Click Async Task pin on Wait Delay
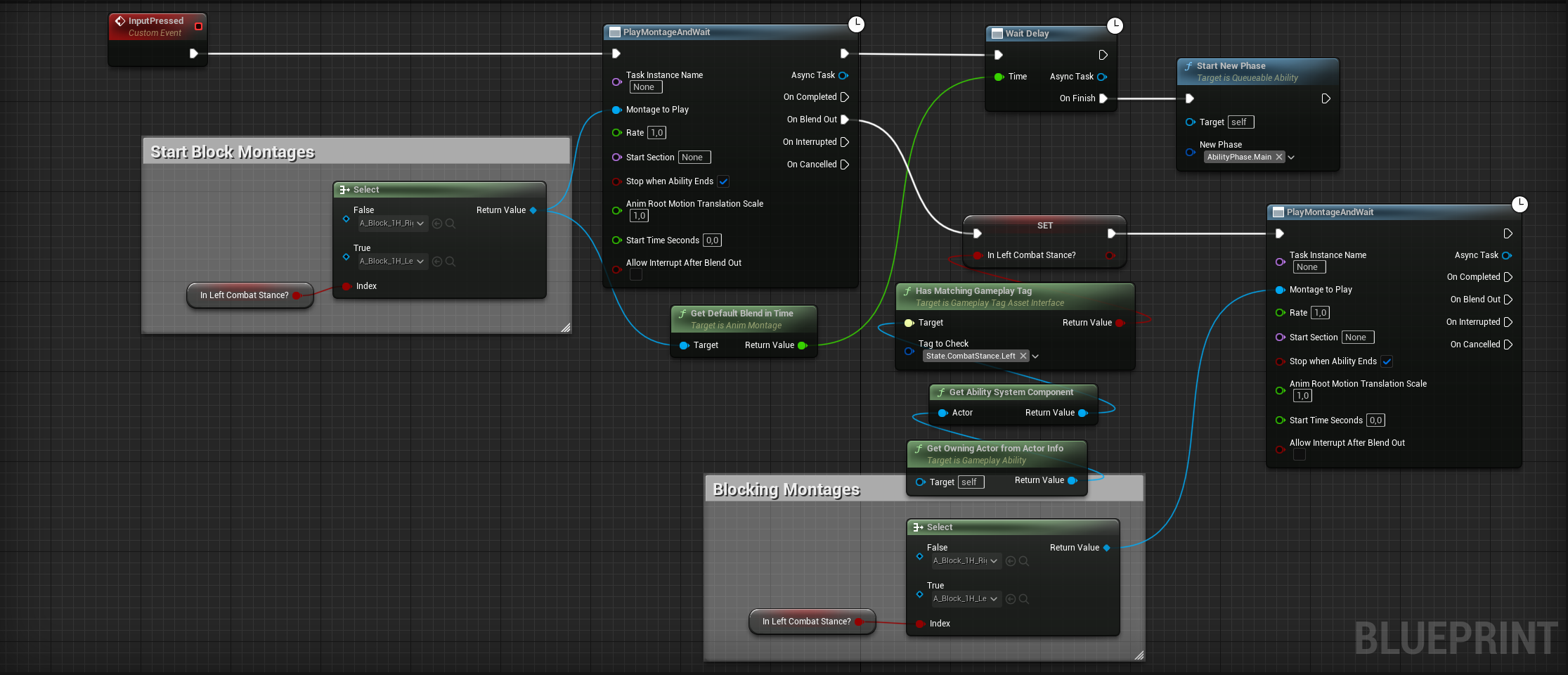The image size is (1568, 675). (1102, 77)
